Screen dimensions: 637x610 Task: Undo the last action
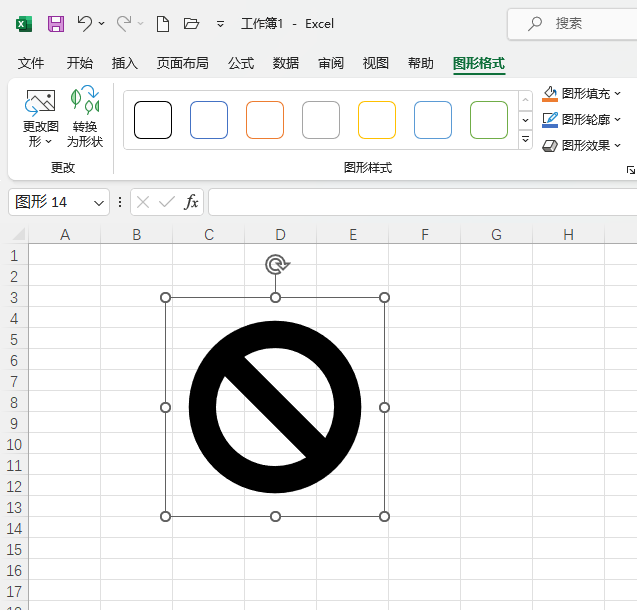click(x=84, y=24)
